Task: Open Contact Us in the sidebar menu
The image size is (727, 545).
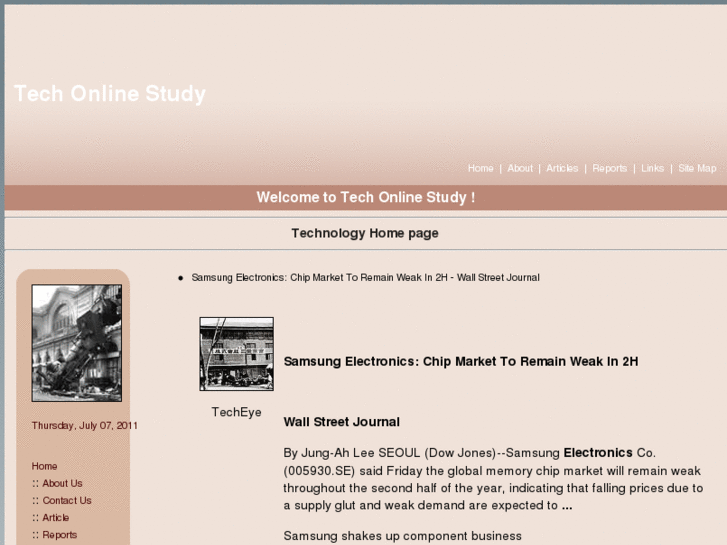Action: [x=67, y=500]
